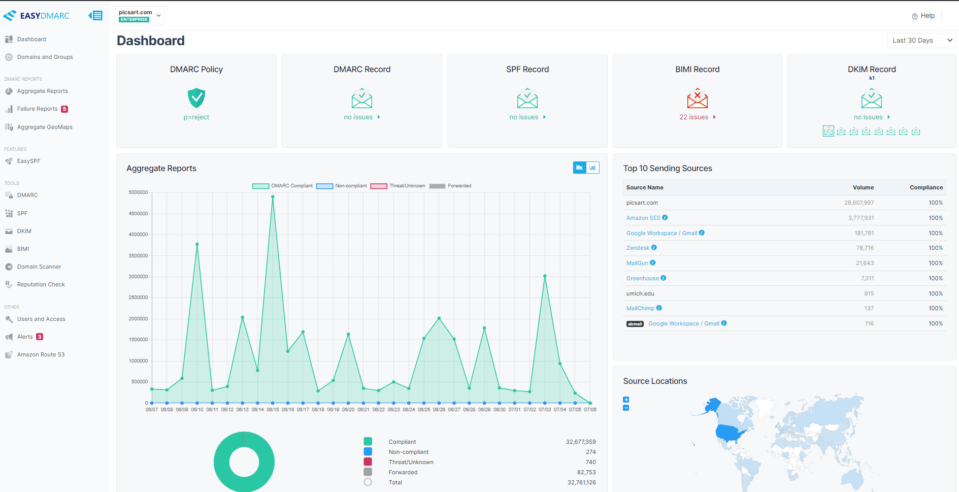Click the large DKIM Record envelope icon
The width and height of the screenshot is (959, 492).
[872, 98]
